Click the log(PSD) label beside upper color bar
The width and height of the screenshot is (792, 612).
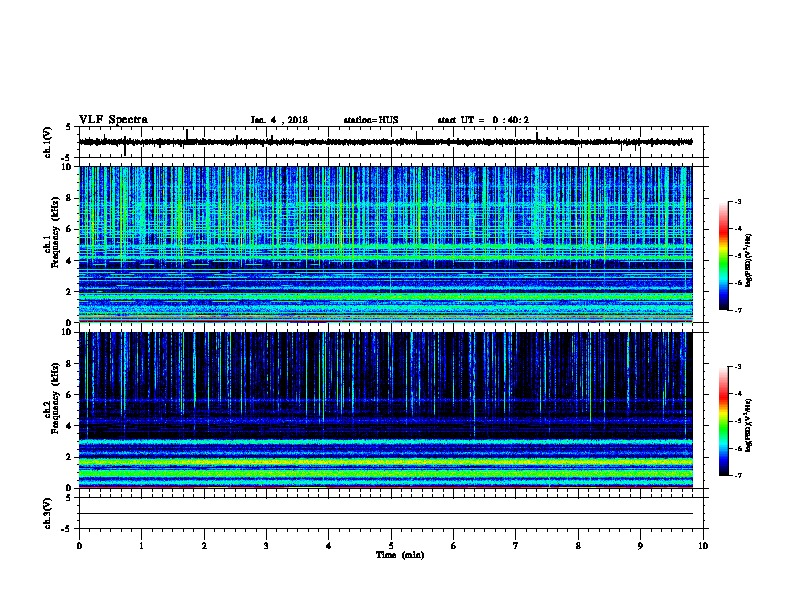[748, 260]
